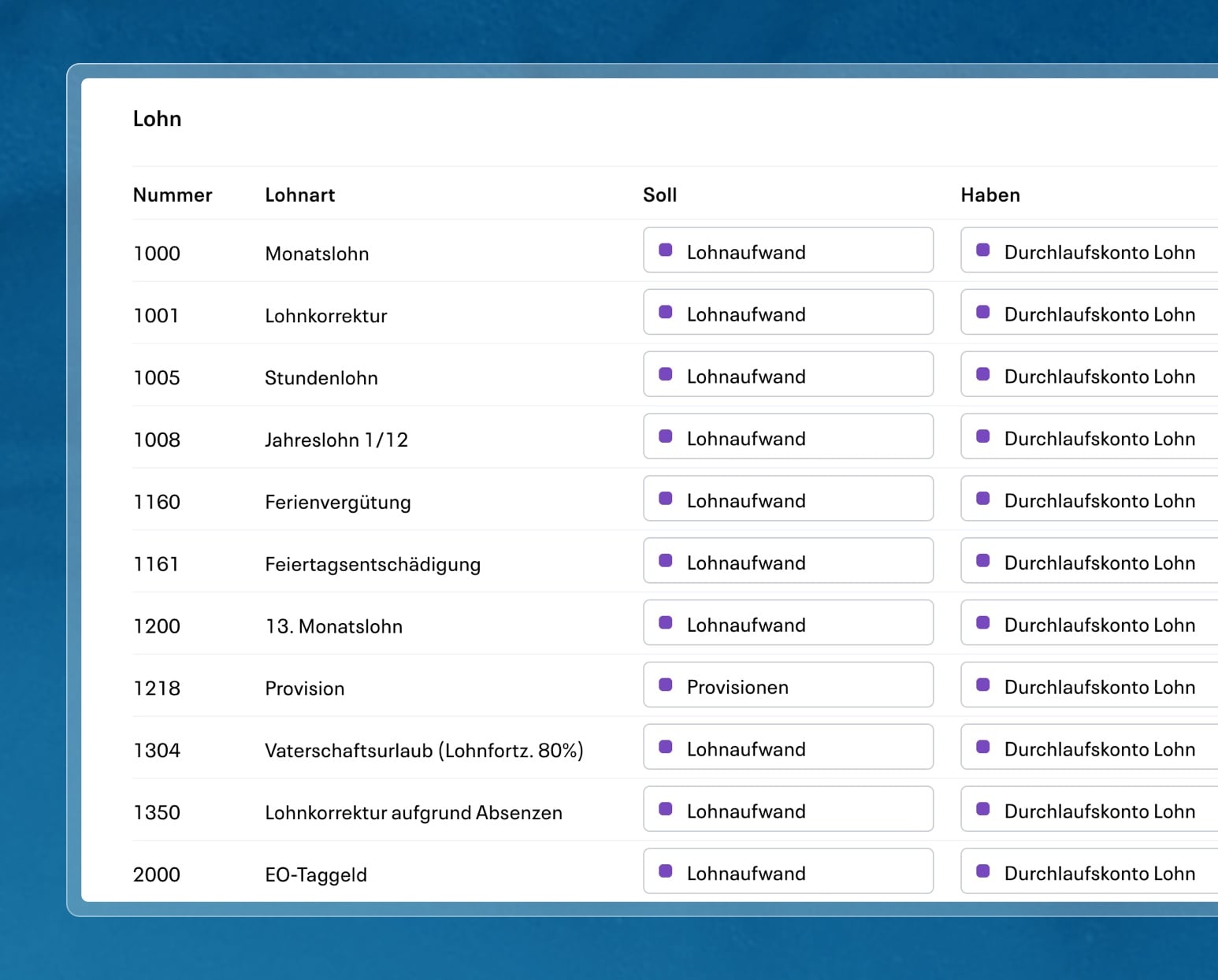The width and height of the screenshot is (1218, 980).
Task: Click the Lohn section heading
Action: click(x=158, y=119)
